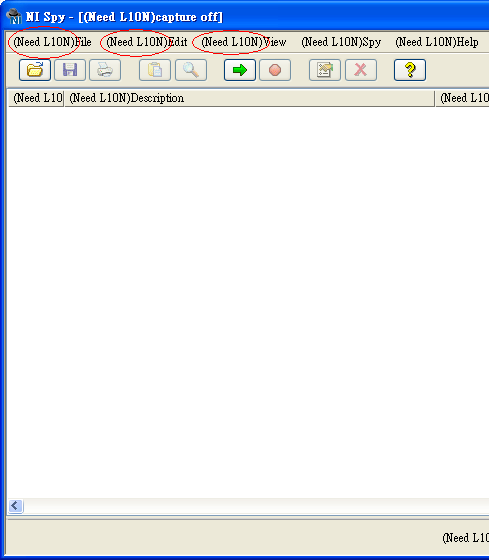Click the narrow first column header
Screen dimensions: 489x560
click(36, 98)
